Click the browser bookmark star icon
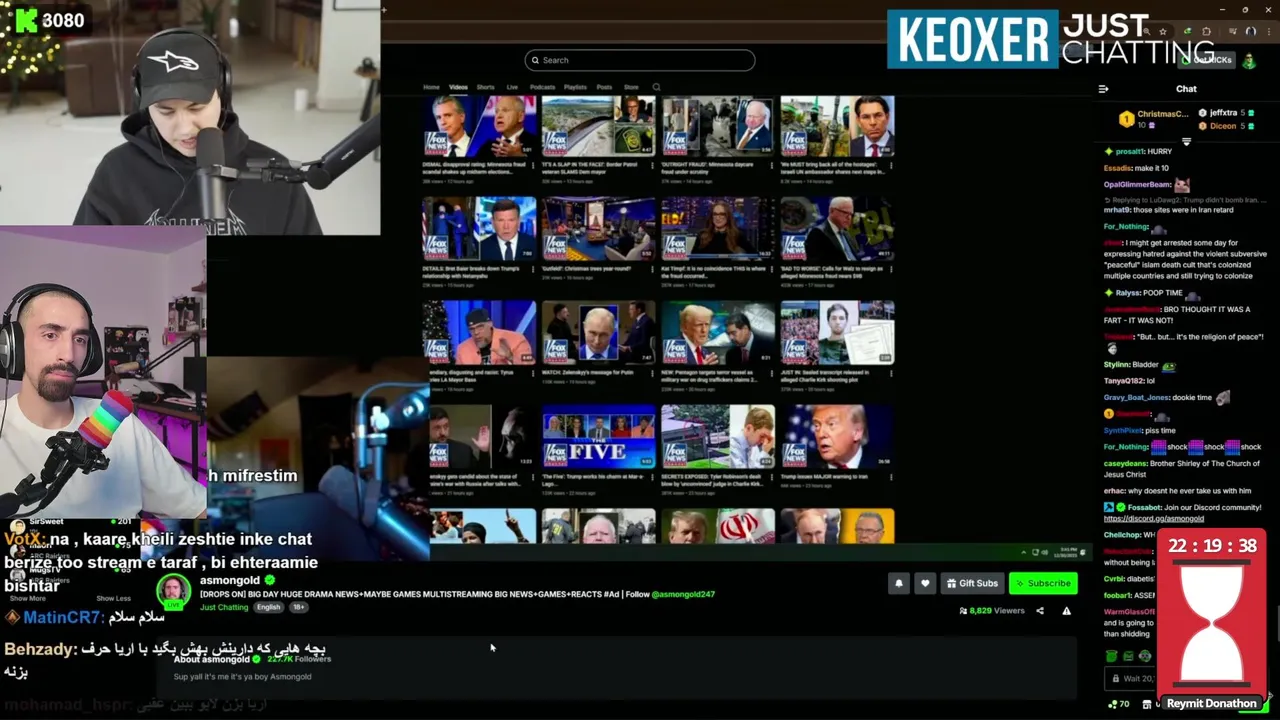 point(1164,32)
